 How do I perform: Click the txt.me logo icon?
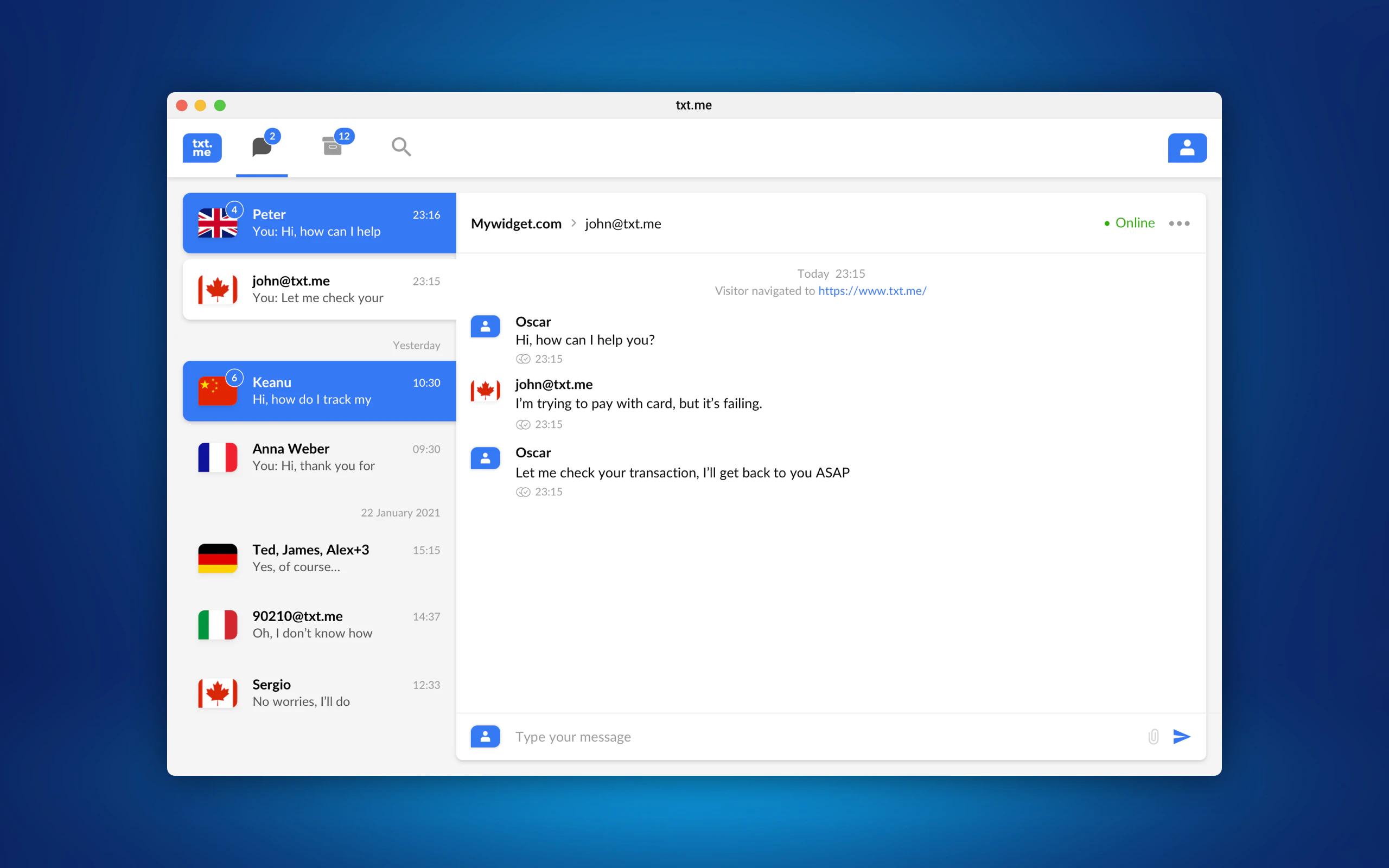pyautogui.click(x=202, y=148)
